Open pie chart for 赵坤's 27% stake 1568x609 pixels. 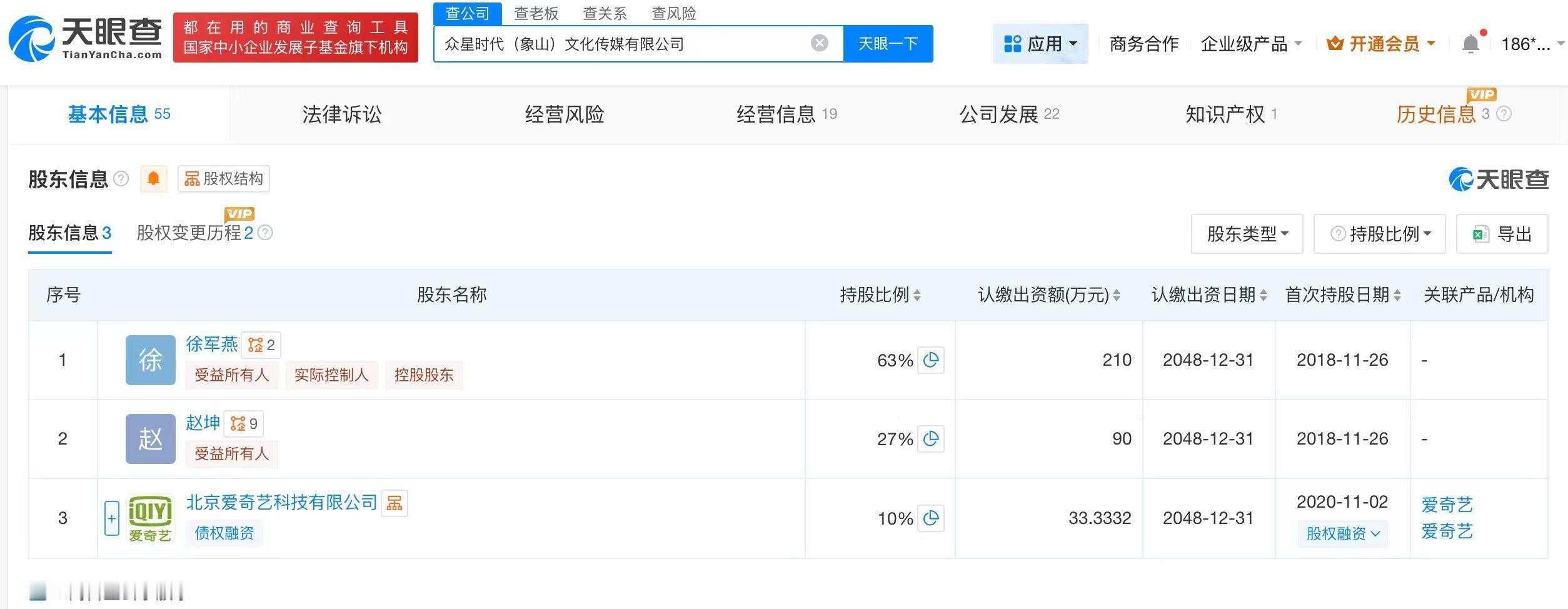coord(930,439)
